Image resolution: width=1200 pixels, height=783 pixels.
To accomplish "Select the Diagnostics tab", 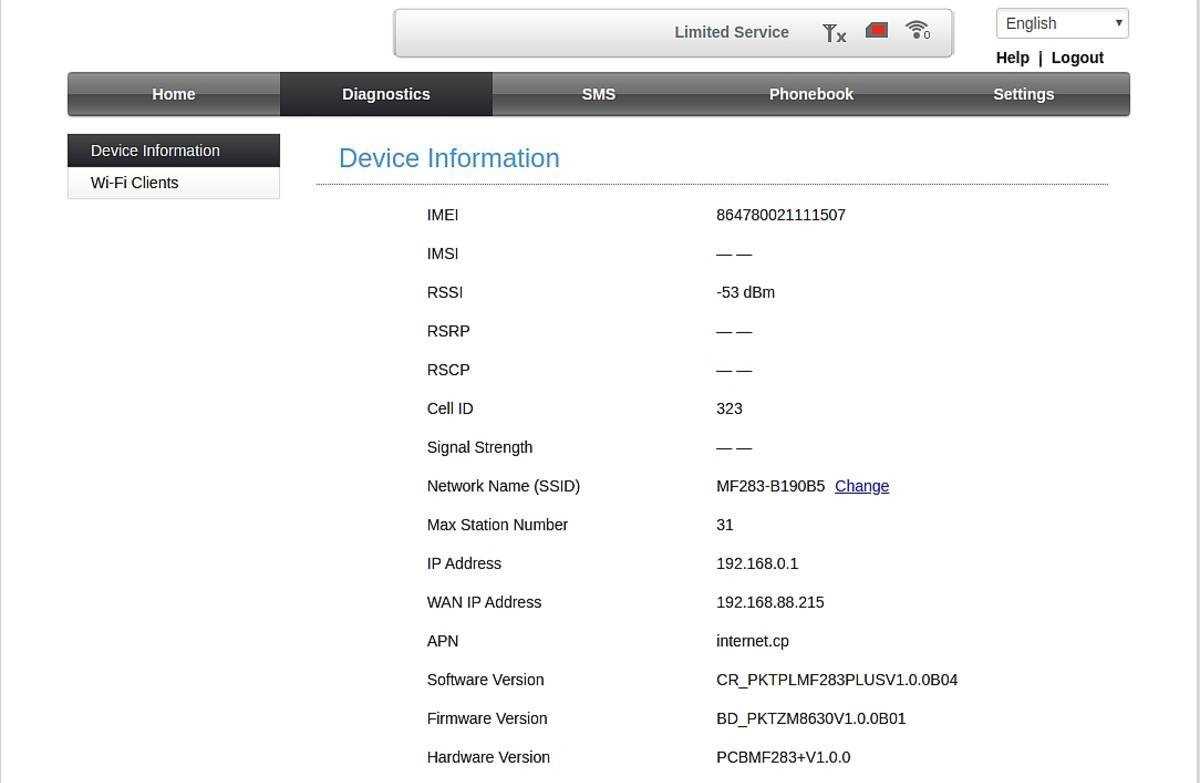I will (386, 94).
